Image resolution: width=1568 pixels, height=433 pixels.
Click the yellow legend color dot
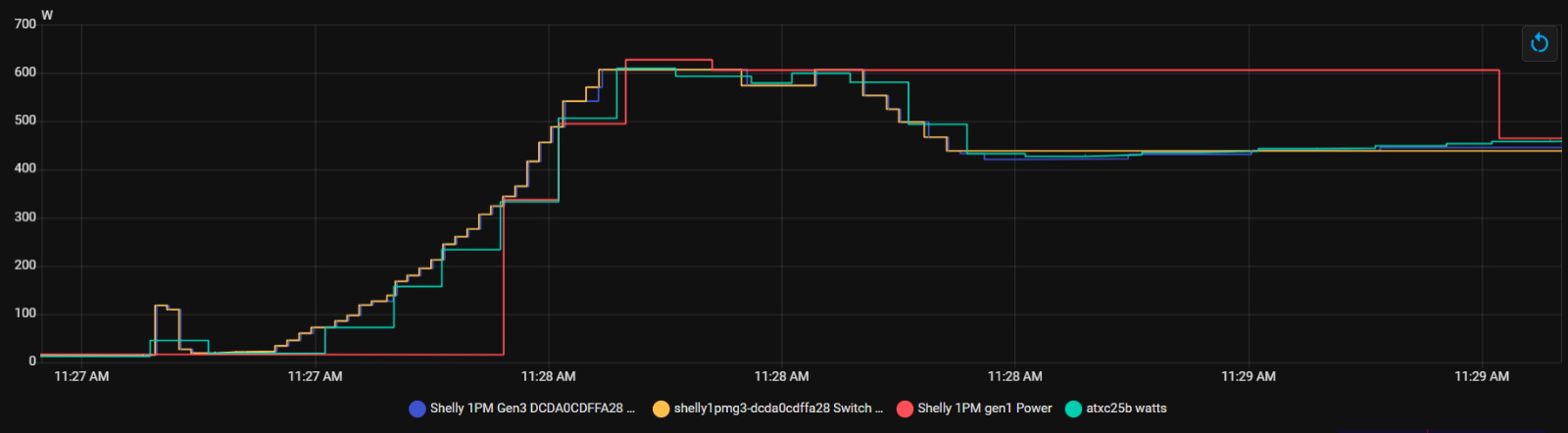[661, 409]
